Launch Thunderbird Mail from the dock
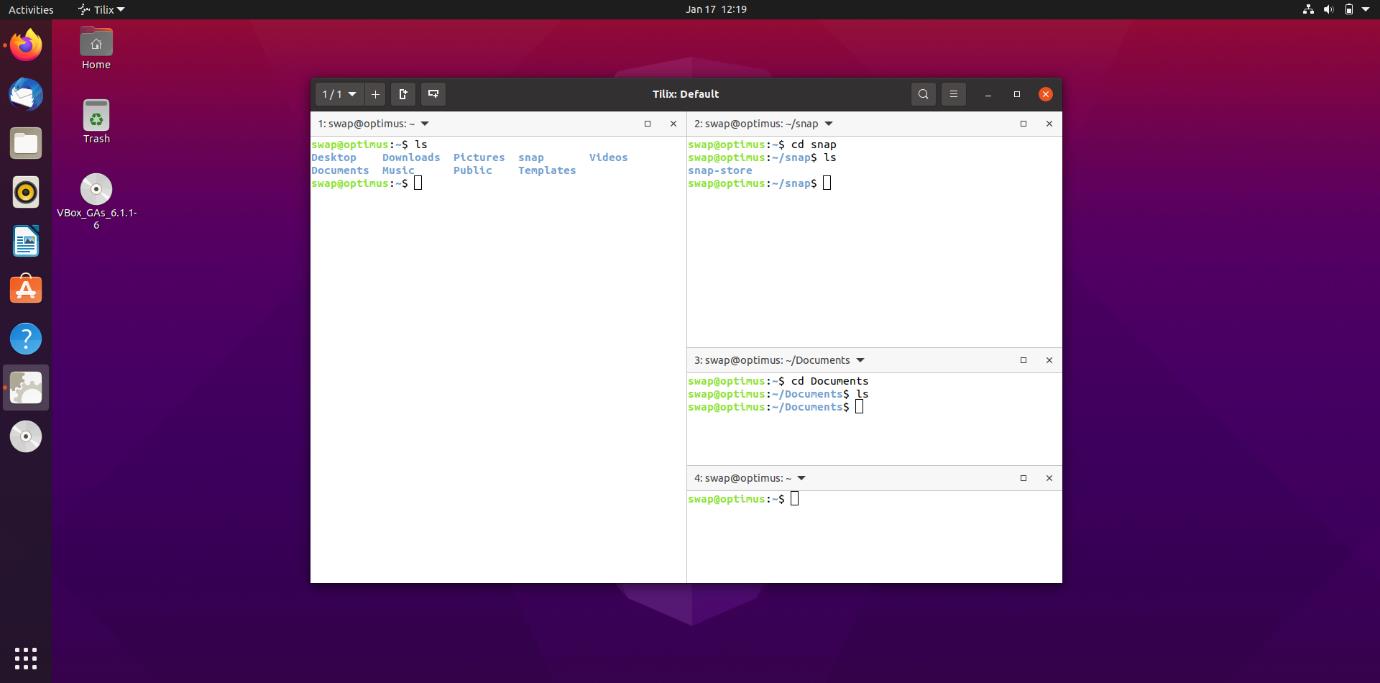This screenshot has height=683, width=1380. [x=26, y=95]
